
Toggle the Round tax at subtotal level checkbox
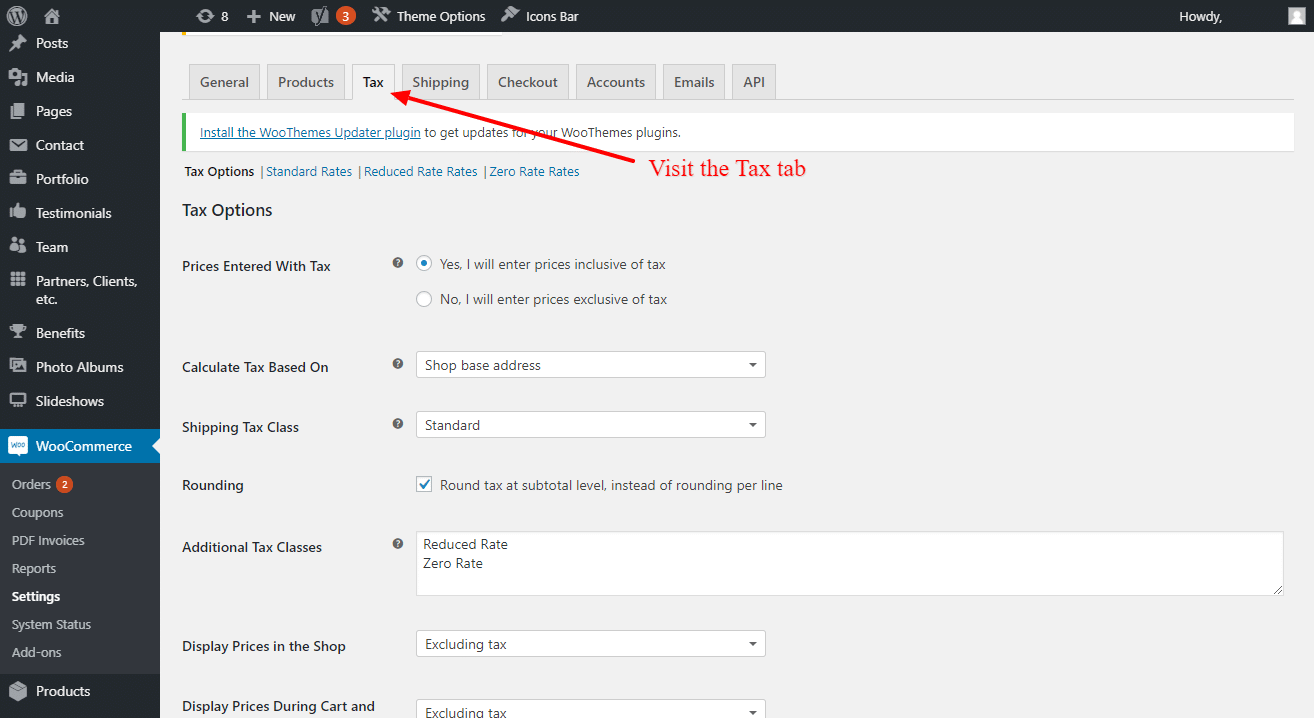pyautogui.click(x=424, y=485)
